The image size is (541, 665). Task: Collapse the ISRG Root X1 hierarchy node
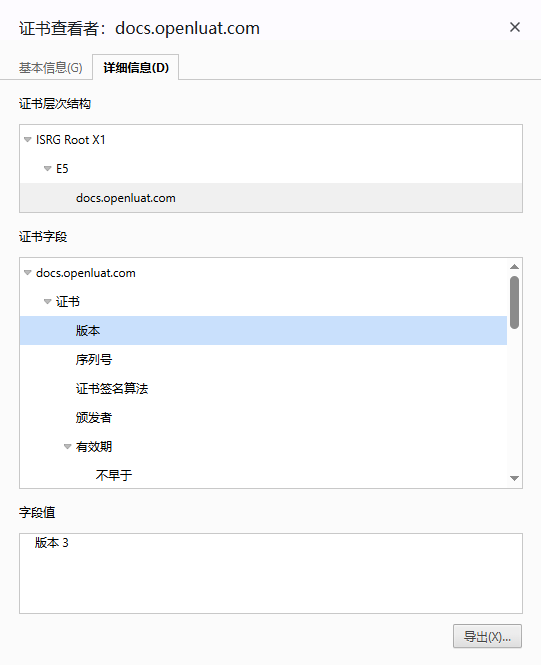(x=28, y=140)
